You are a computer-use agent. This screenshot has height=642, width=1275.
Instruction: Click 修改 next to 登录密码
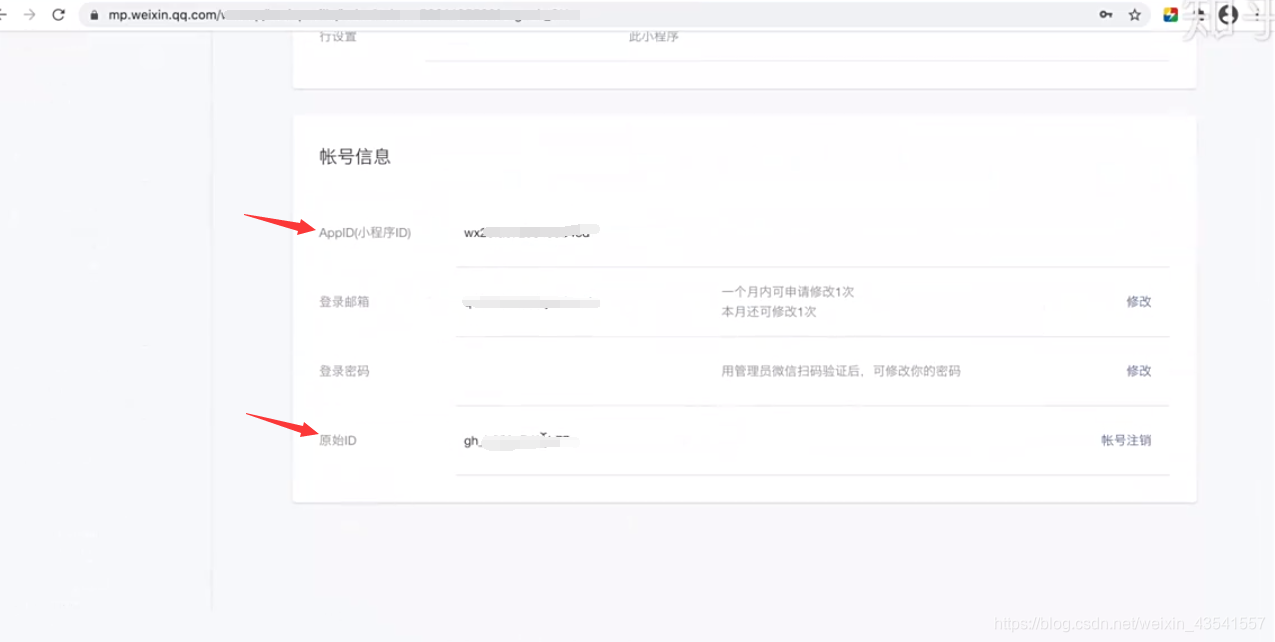tap(1139, 370)
